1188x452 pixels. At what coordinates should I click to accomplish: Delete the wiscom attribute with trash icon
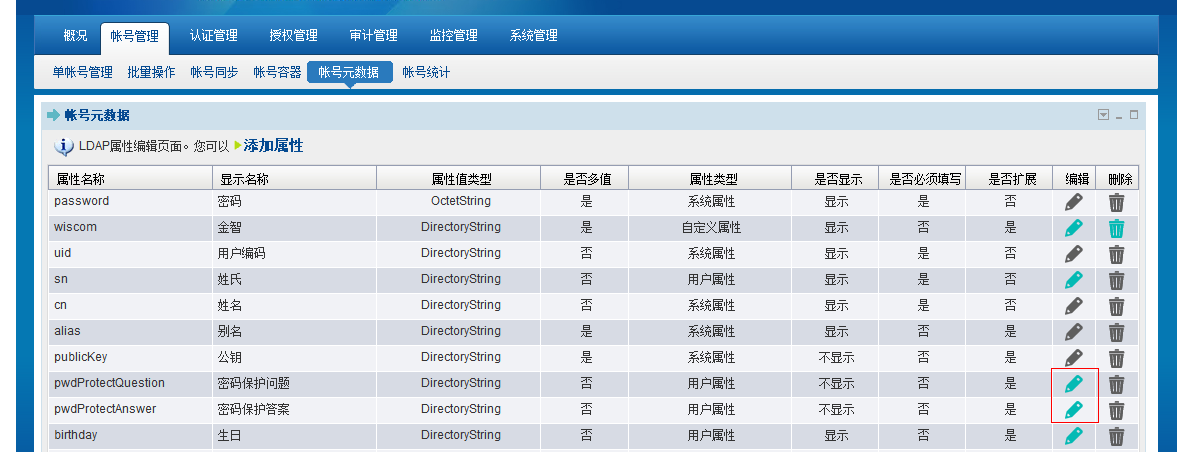click(1117, 228)
